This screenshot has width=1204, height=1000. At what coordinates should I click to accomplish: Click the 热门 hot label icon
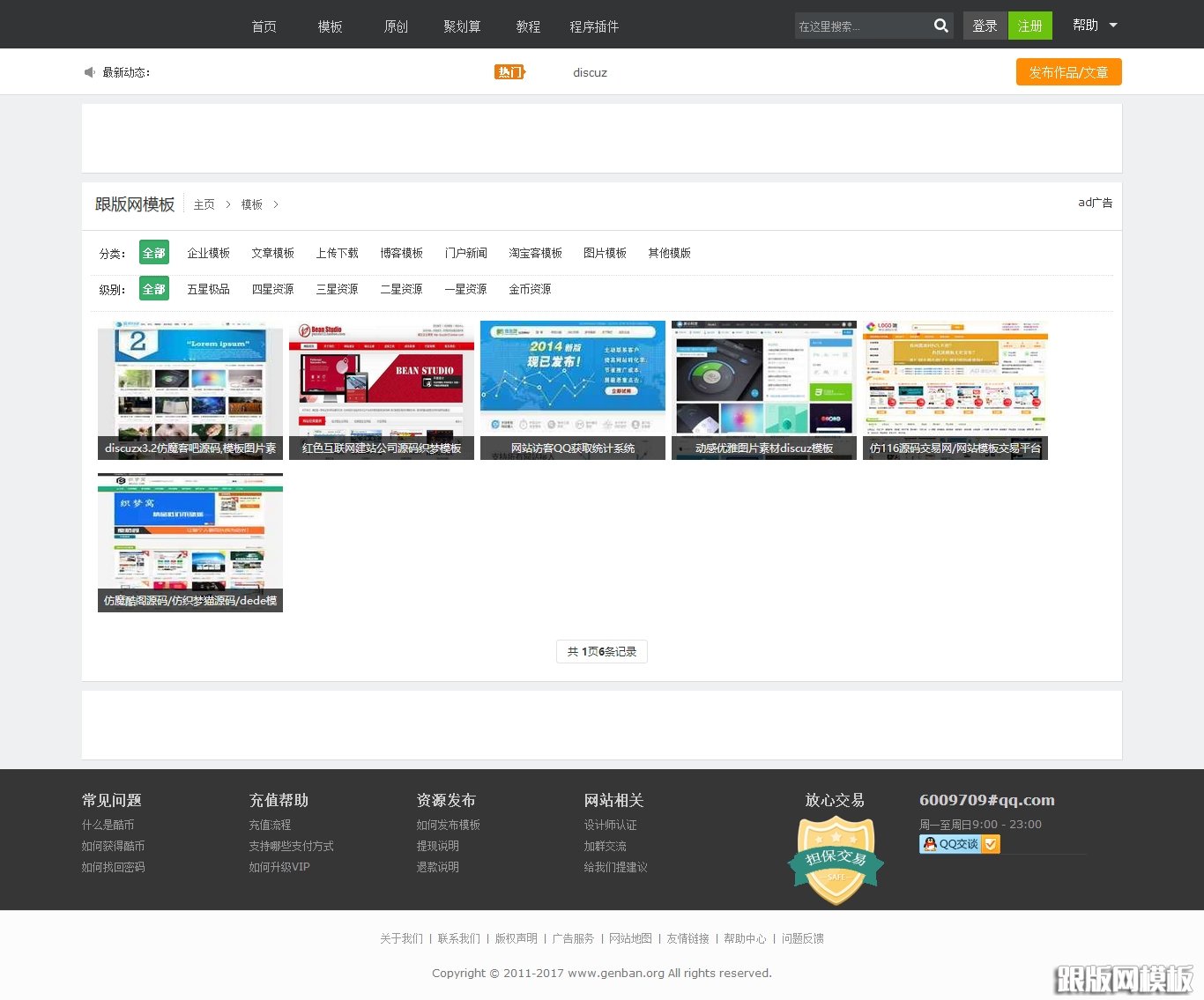point(510,71)
